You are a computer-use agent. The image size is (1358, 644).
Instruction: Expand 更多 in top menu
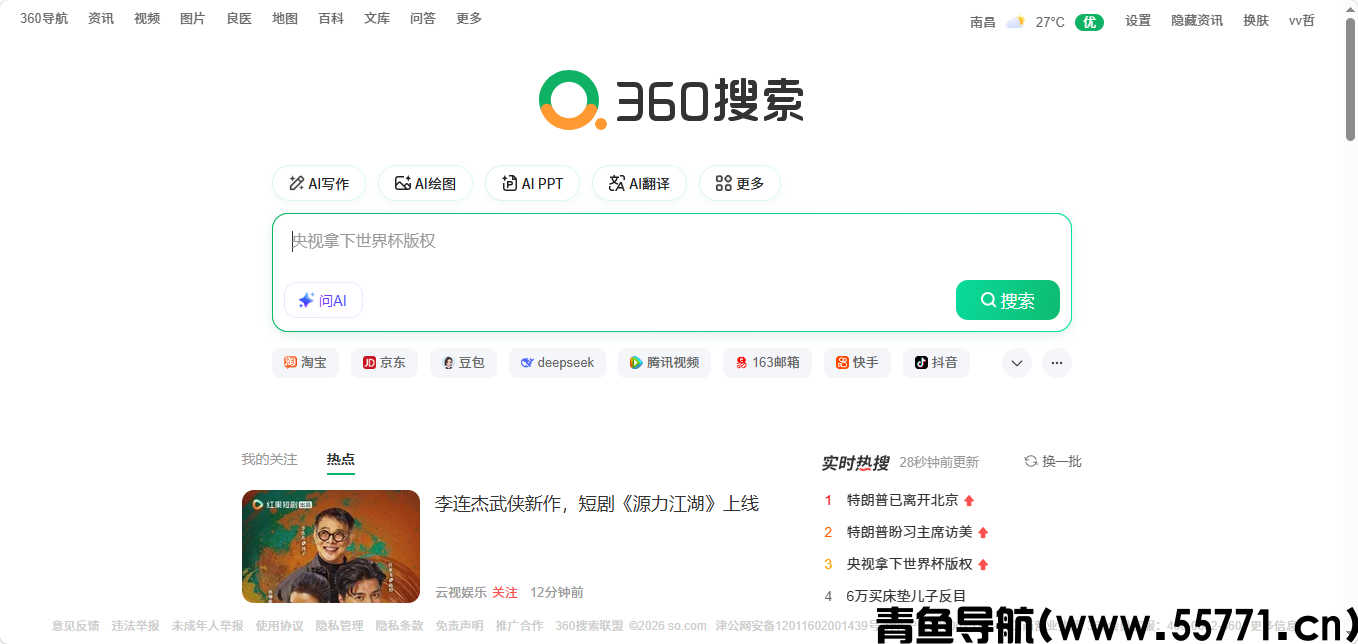469,19
